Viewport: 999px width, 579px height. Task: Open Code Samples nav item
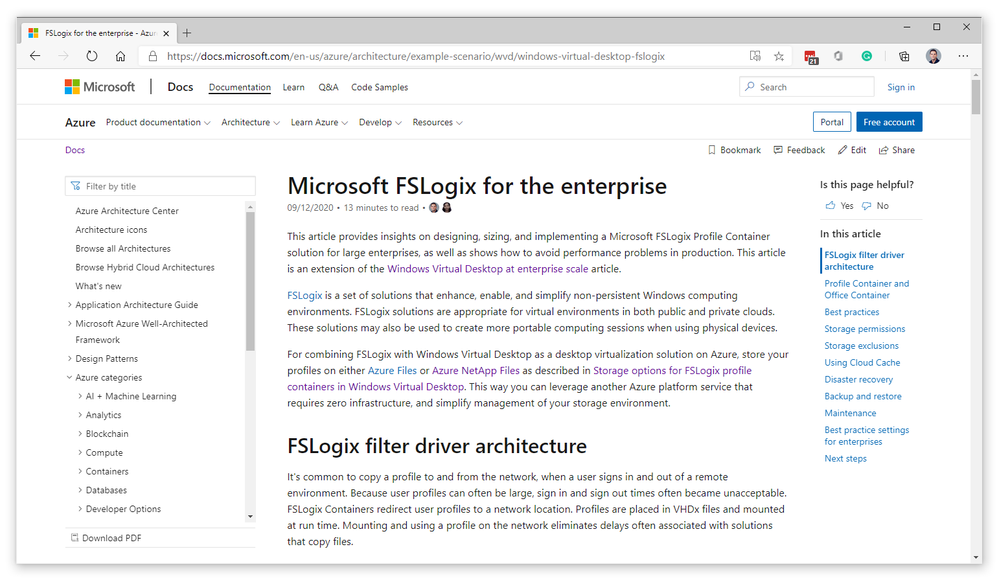(x=380, y=87)
